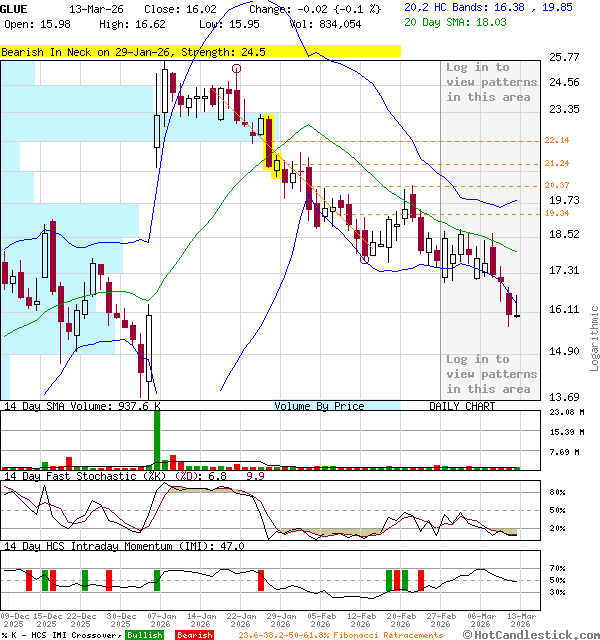Click the last candlestick on 13-Mar-26

tap(517, 310)
